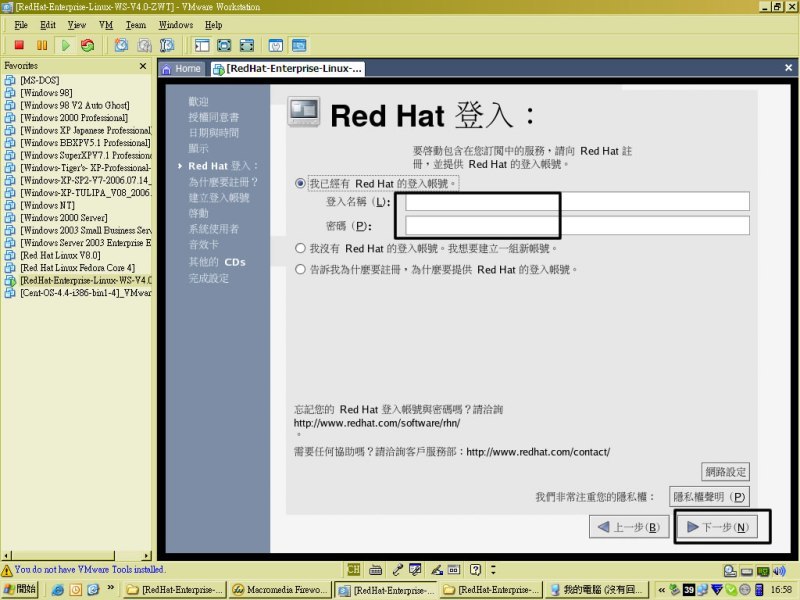800x600 pixels.
Task: Click the [Windows XP Japanese Professional] VM icon
Action: (x=10, y=130)
